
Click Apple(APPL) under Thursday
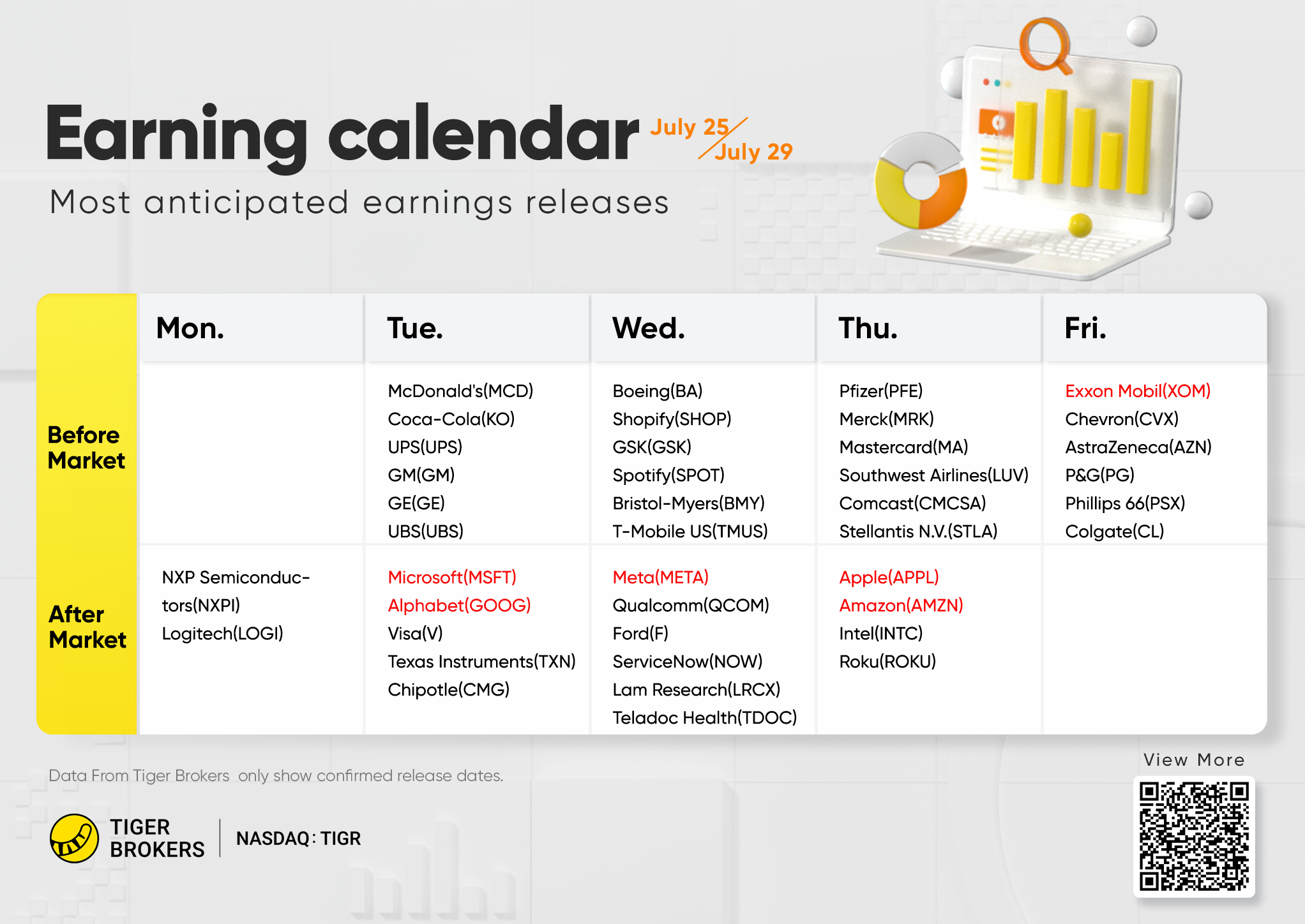coord(889,577)
